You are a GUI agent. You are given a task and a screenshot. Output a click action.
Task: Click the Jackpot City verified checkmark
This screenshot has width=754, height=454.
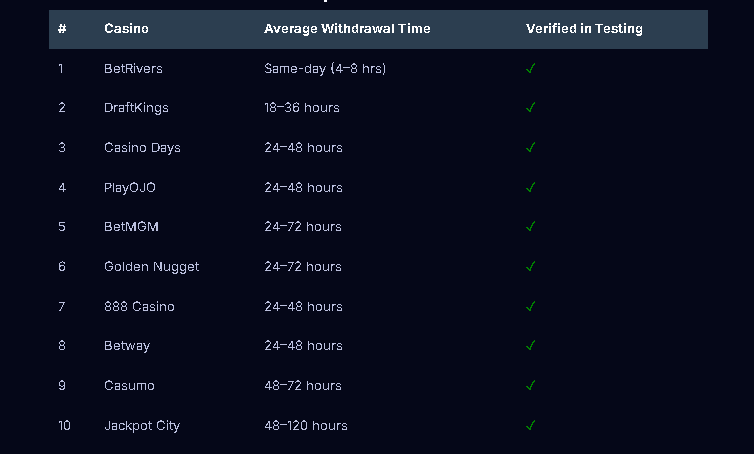[531, 425]
